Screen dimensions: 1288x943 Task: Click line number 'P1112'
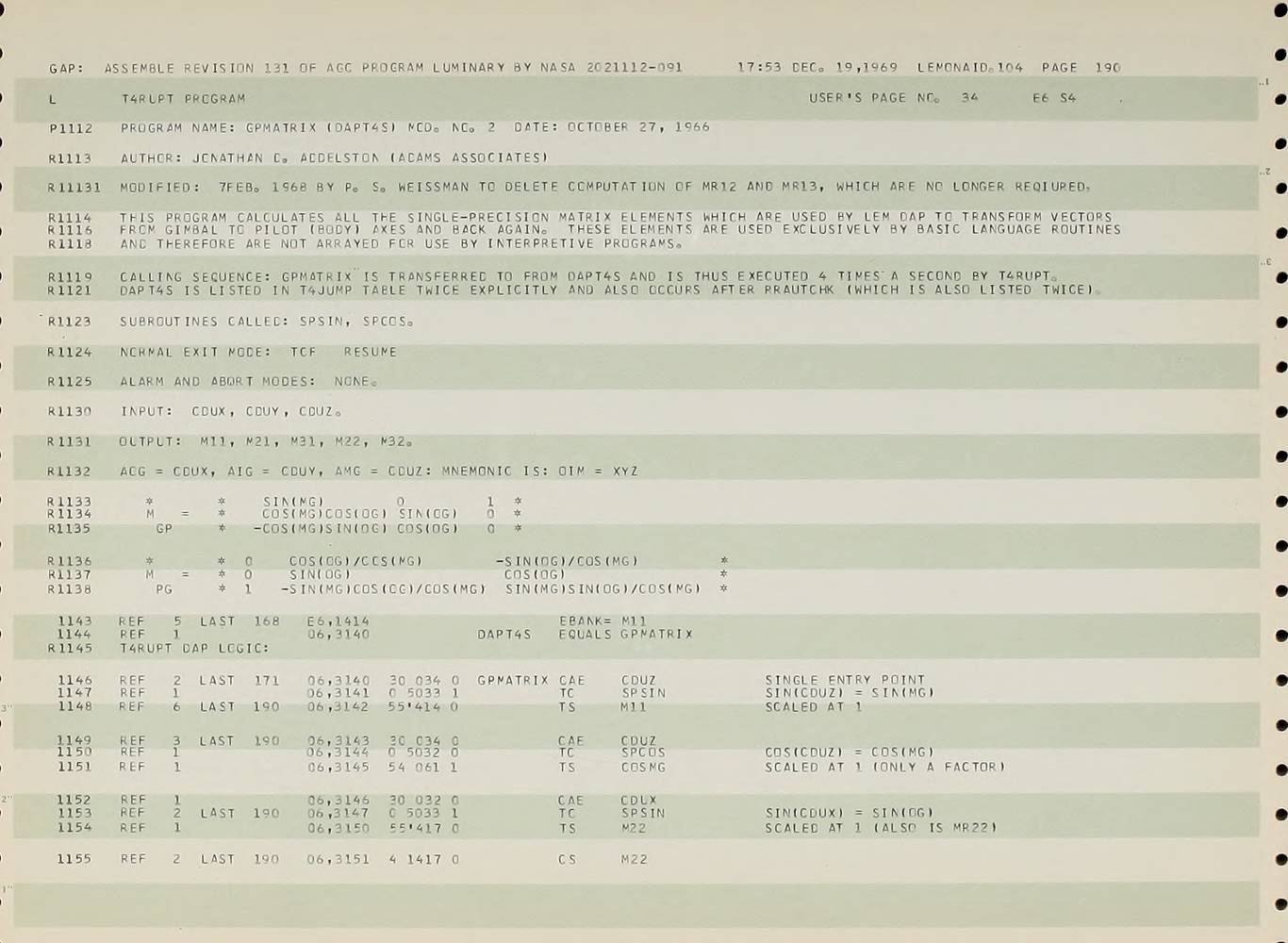click(71, 128)
